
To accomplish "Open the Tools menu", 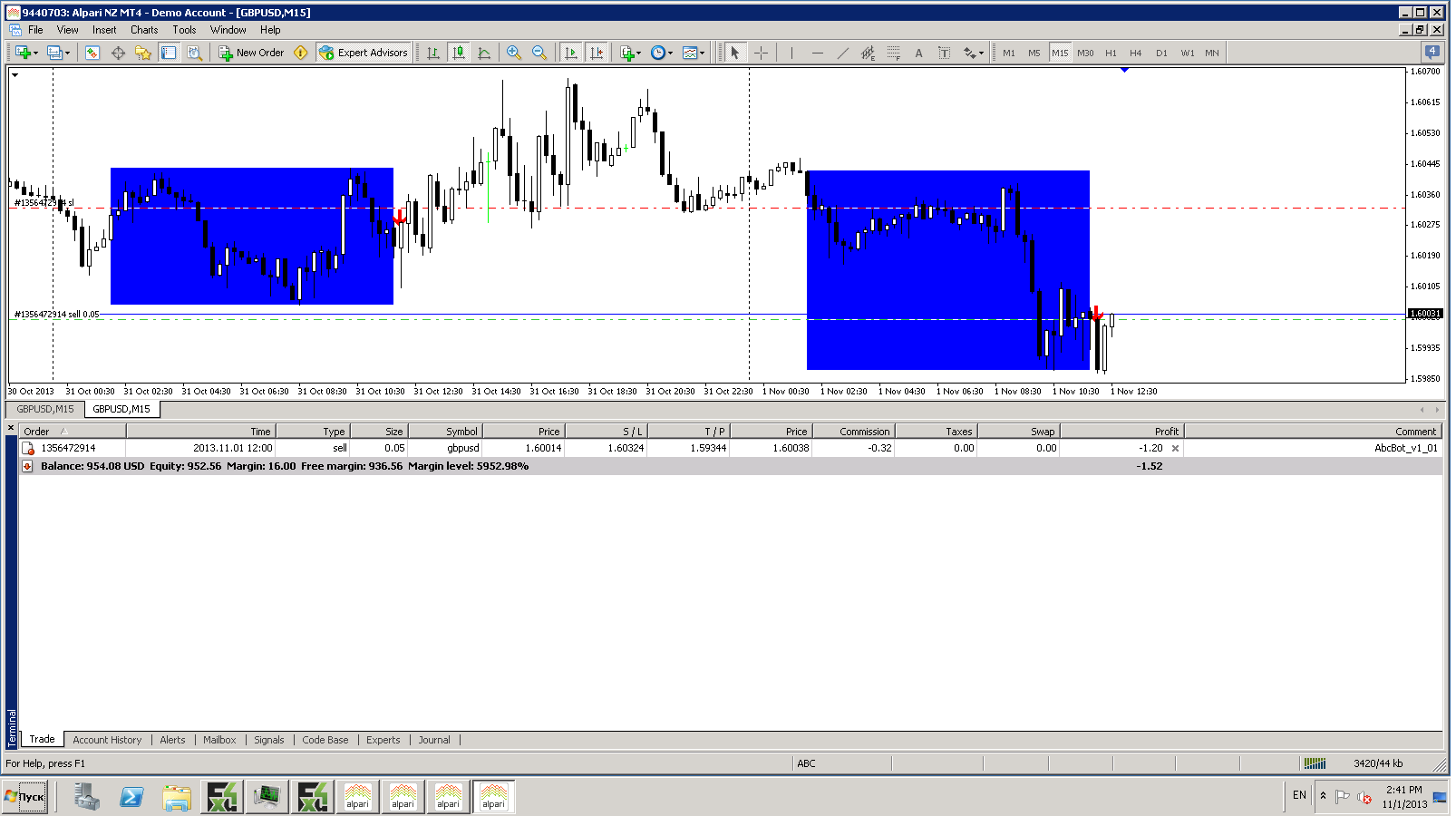I will point(184,30).
